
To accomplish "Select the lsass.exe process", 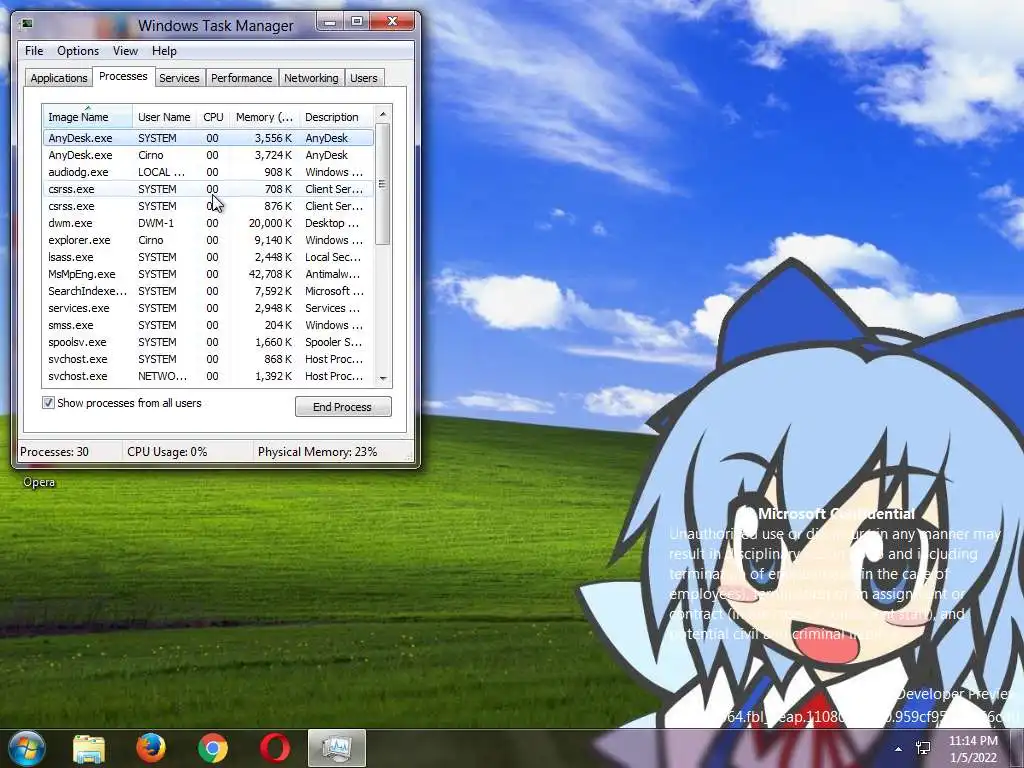I will click(208, 257).
